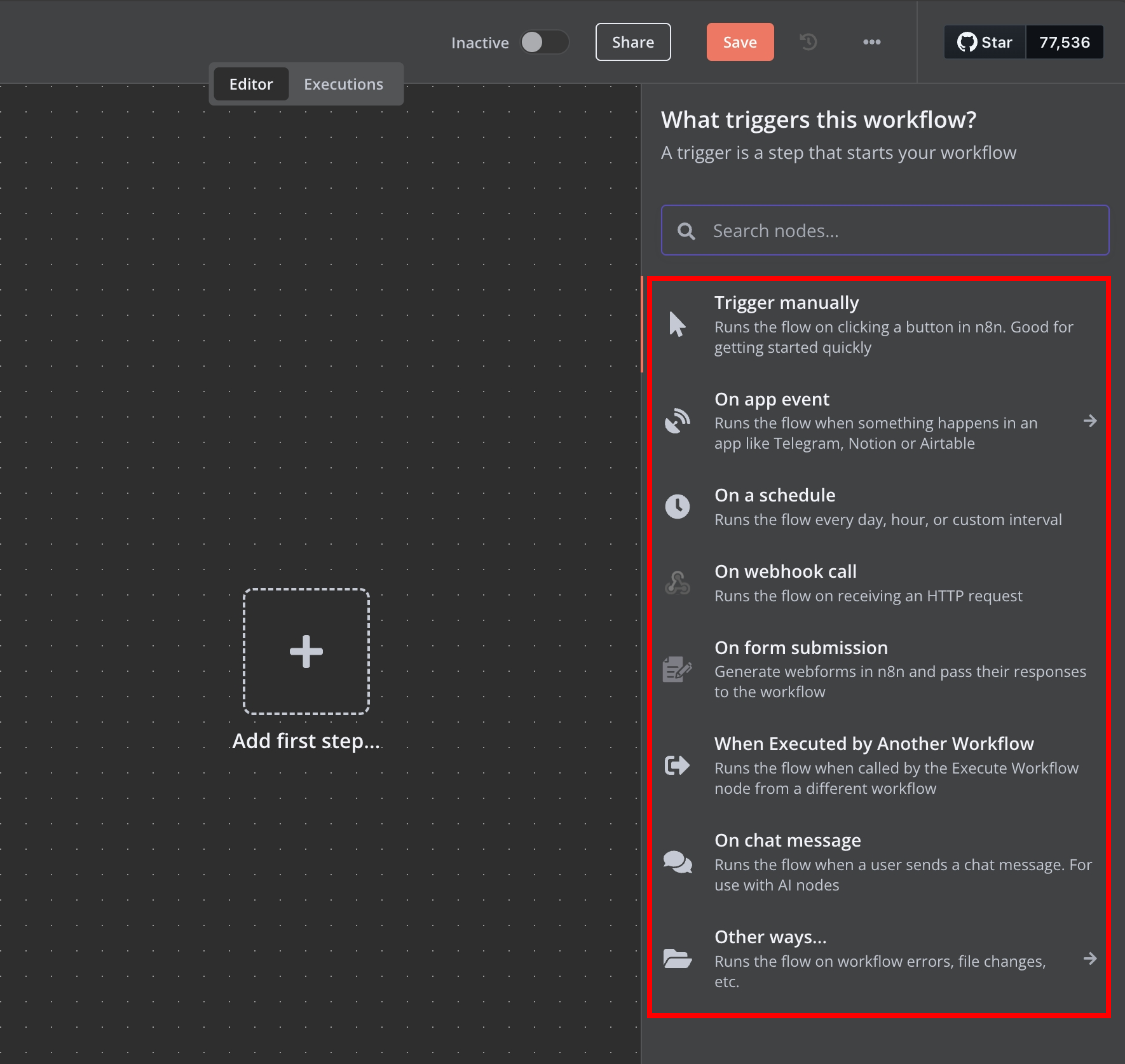Click the Other ways folder icon
This screenshot has width=1125, height=1064.
677,958
